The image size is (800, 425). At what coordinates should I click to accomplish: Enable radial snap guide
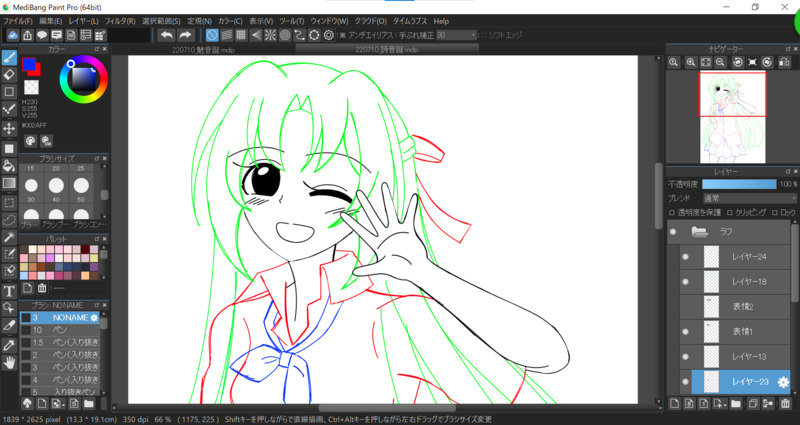pyautogui.click(x=270, y=35)
